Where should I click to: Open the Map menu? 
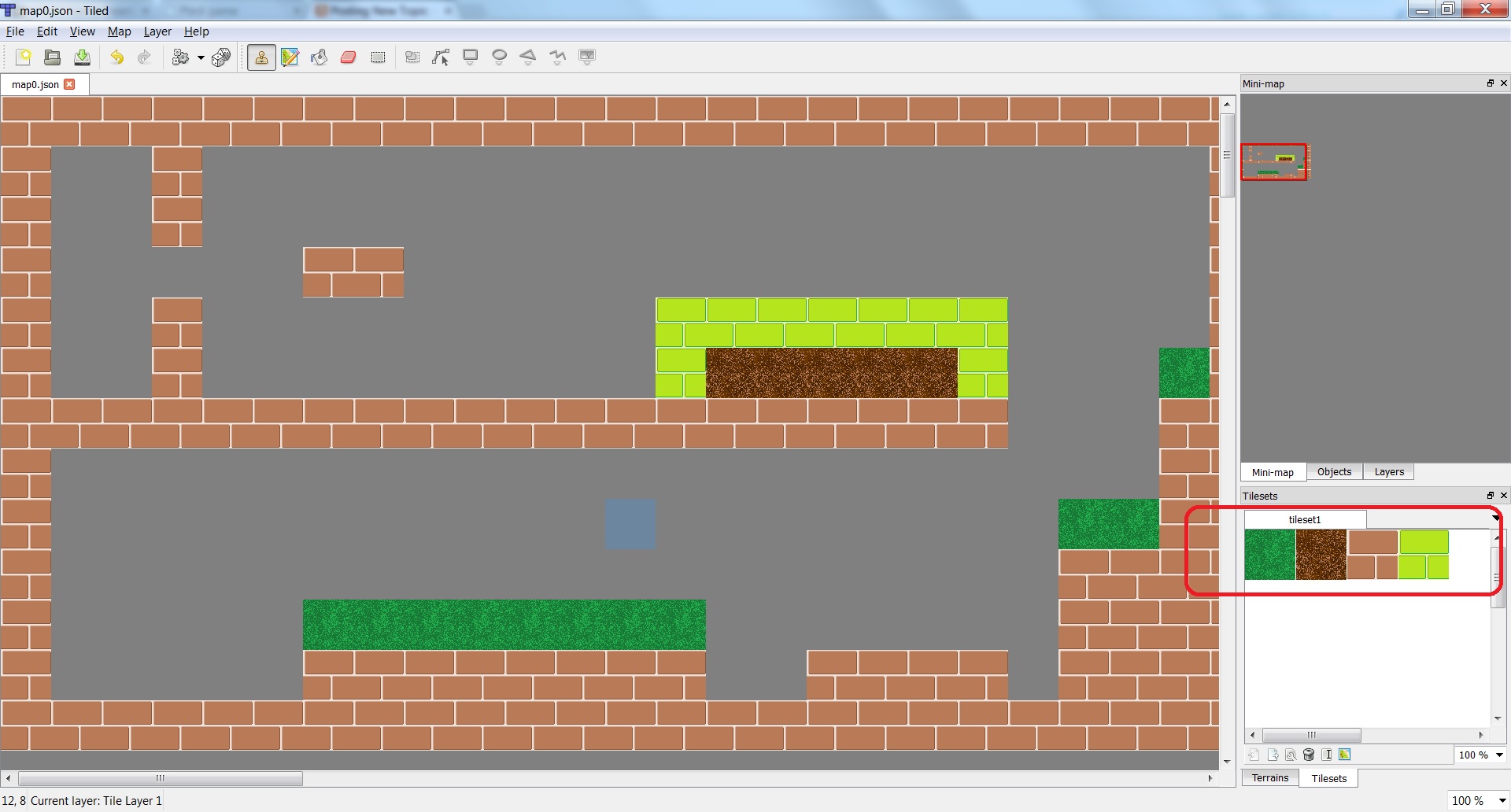tap(119, 31)
